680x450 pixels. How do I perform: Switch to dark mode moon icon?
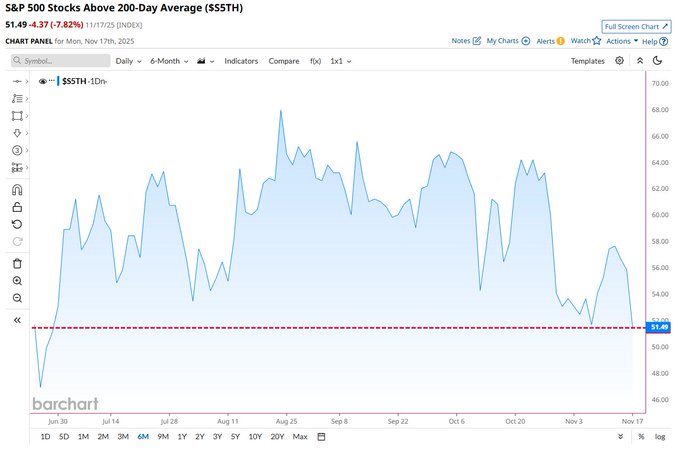(657, 61)
